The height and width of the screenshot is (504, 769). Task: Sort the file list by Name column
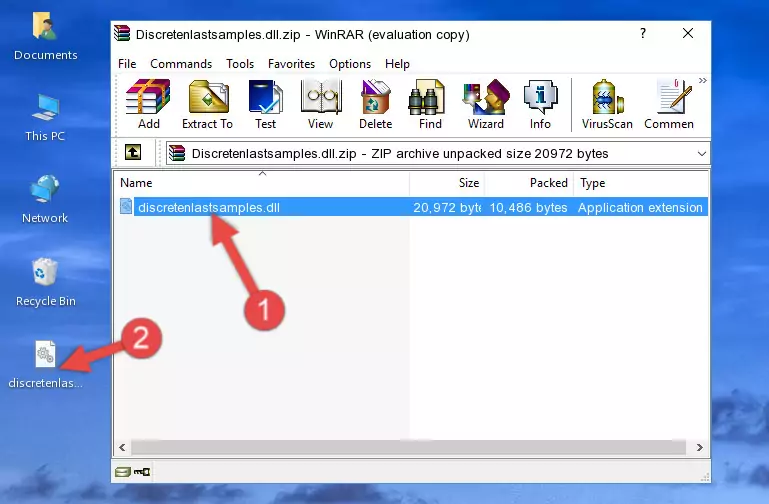tap(262, 183)
